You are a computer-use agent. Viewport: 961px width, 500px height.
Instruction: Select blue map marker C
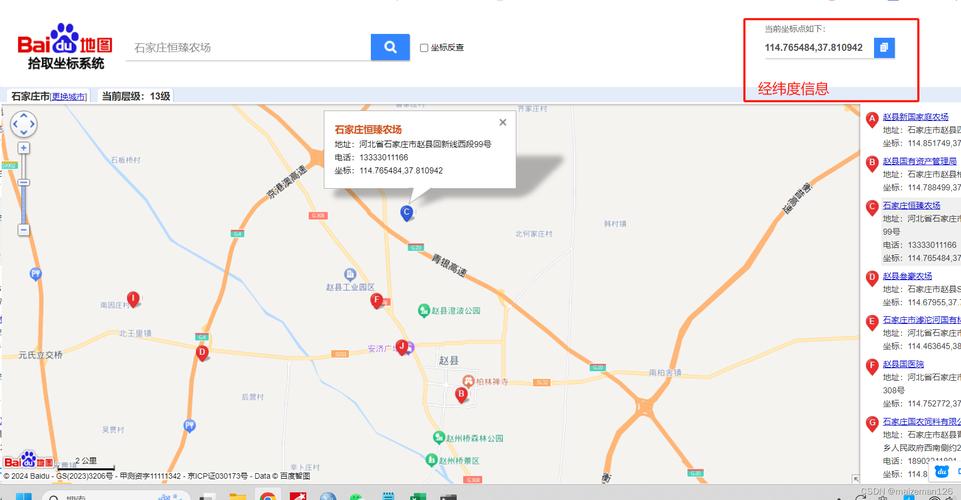pos(406,213)
